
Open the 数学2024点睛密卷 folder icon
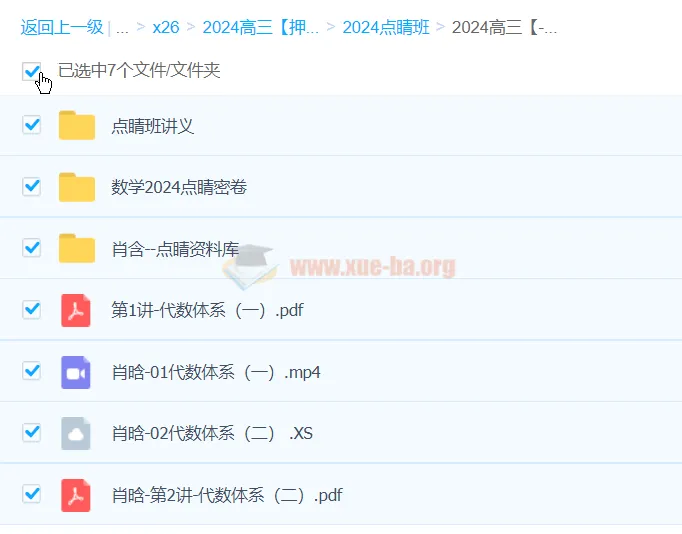click(x=77, y=187)
